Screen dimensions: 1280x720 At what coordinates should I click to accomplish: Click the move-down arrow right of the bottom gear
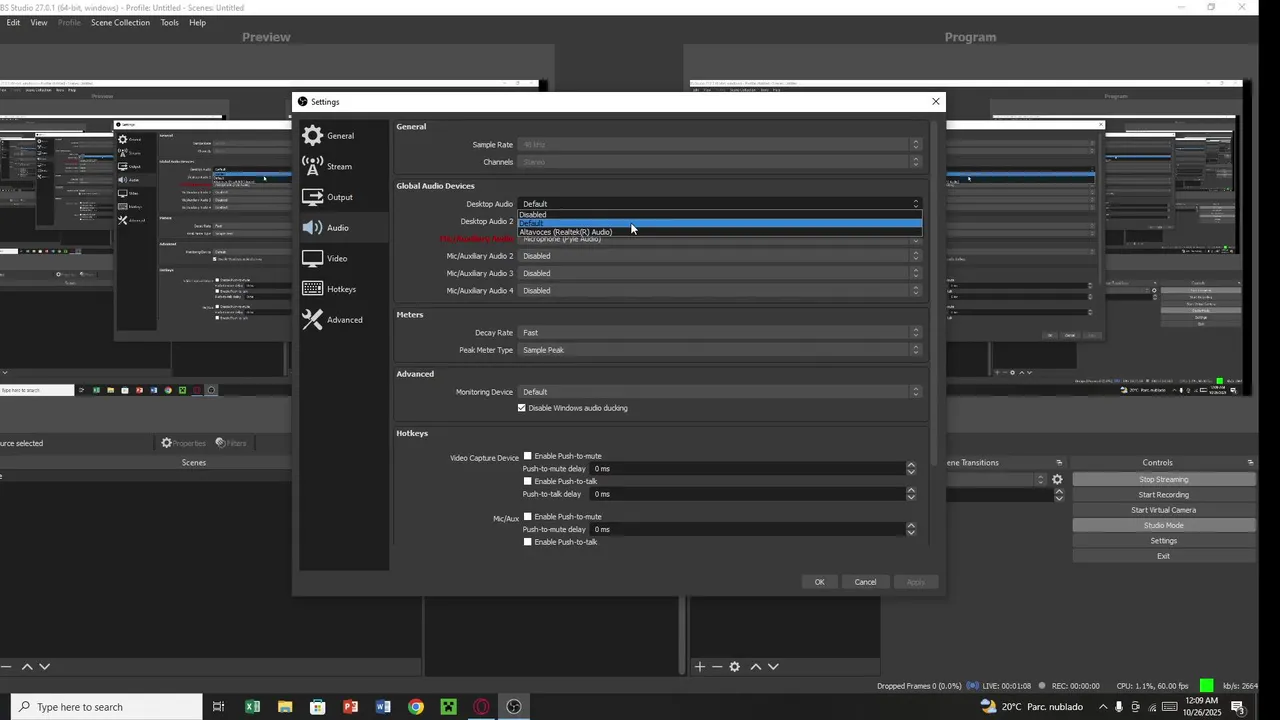click(x=773, y=666)
